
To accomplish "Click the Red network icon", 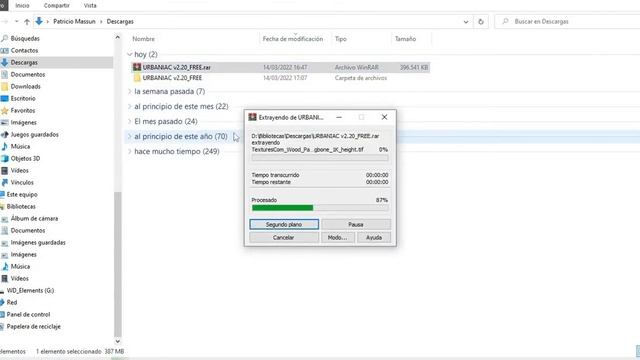I will tap(2, 302).
